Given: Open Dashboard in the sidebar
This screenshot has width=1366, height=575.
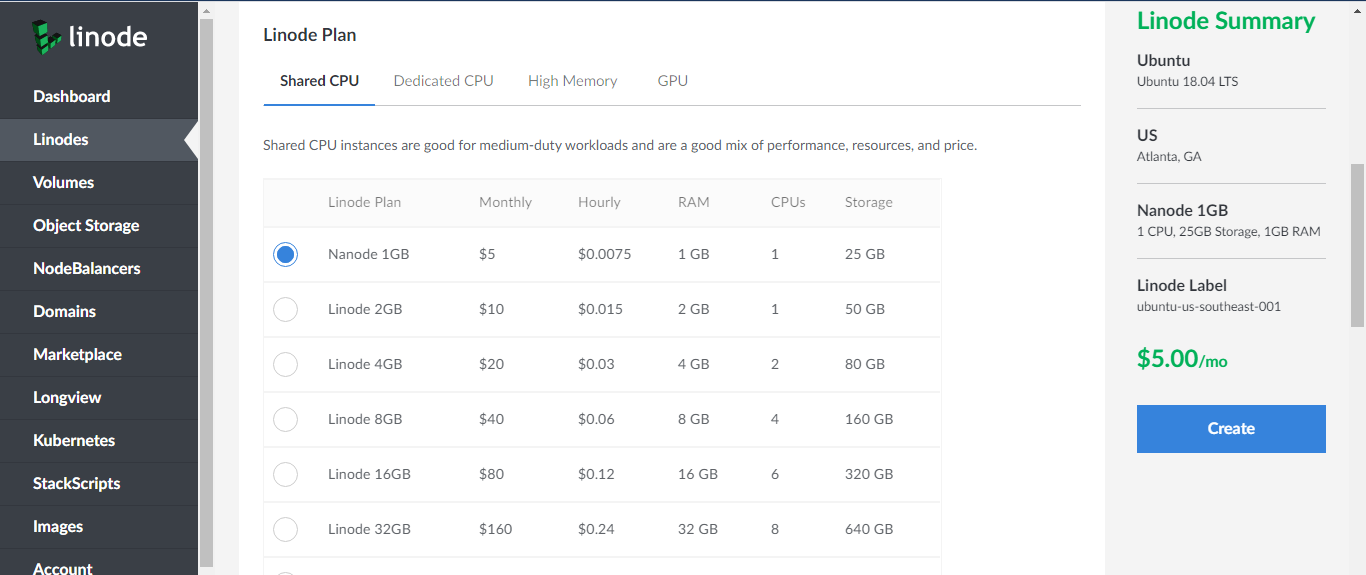Looking at the screenshot, I should pyautogui.click(x=72, y=97).
